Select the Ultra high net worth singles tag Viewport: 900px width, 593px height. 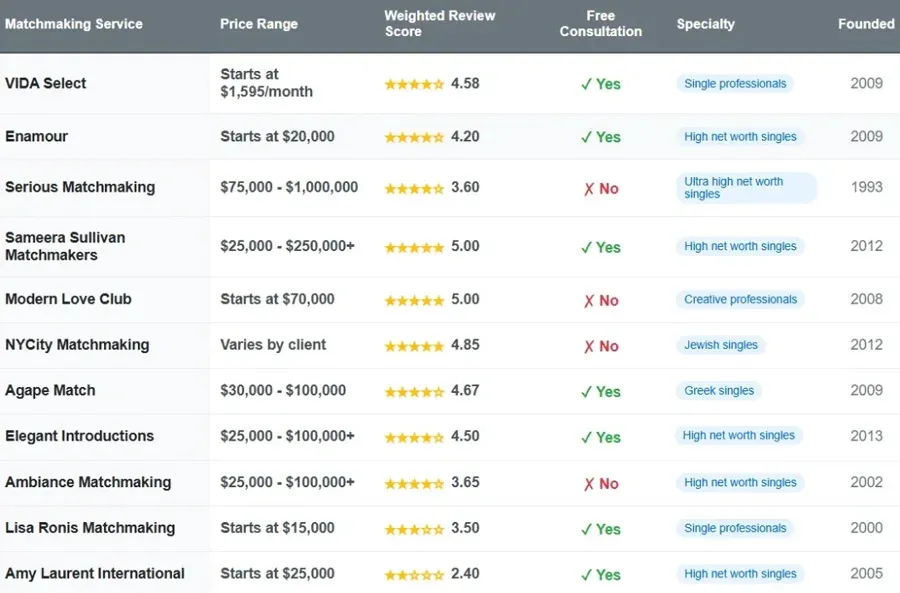746,188
